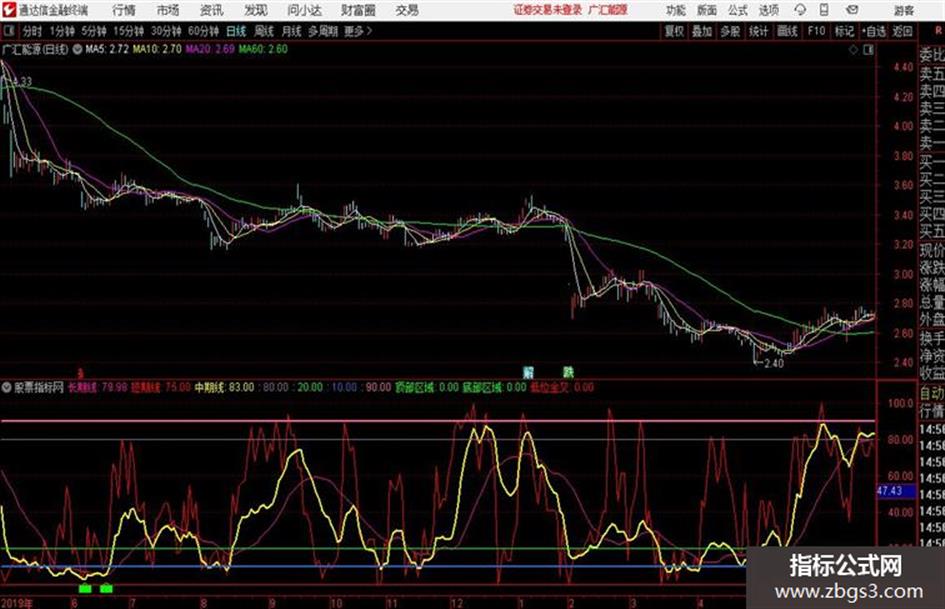Open the 资讯 menu
945x609 pixels.
tap(211, 10)
